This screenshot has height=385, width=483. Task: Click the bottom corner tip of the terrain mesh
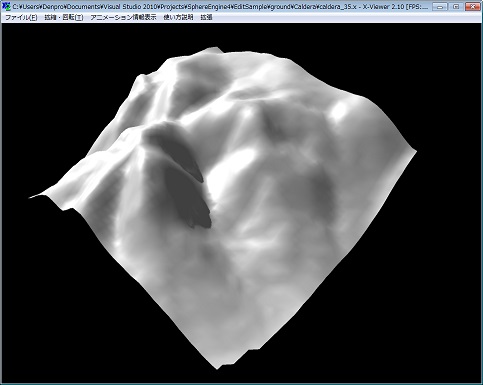(217, 366)
